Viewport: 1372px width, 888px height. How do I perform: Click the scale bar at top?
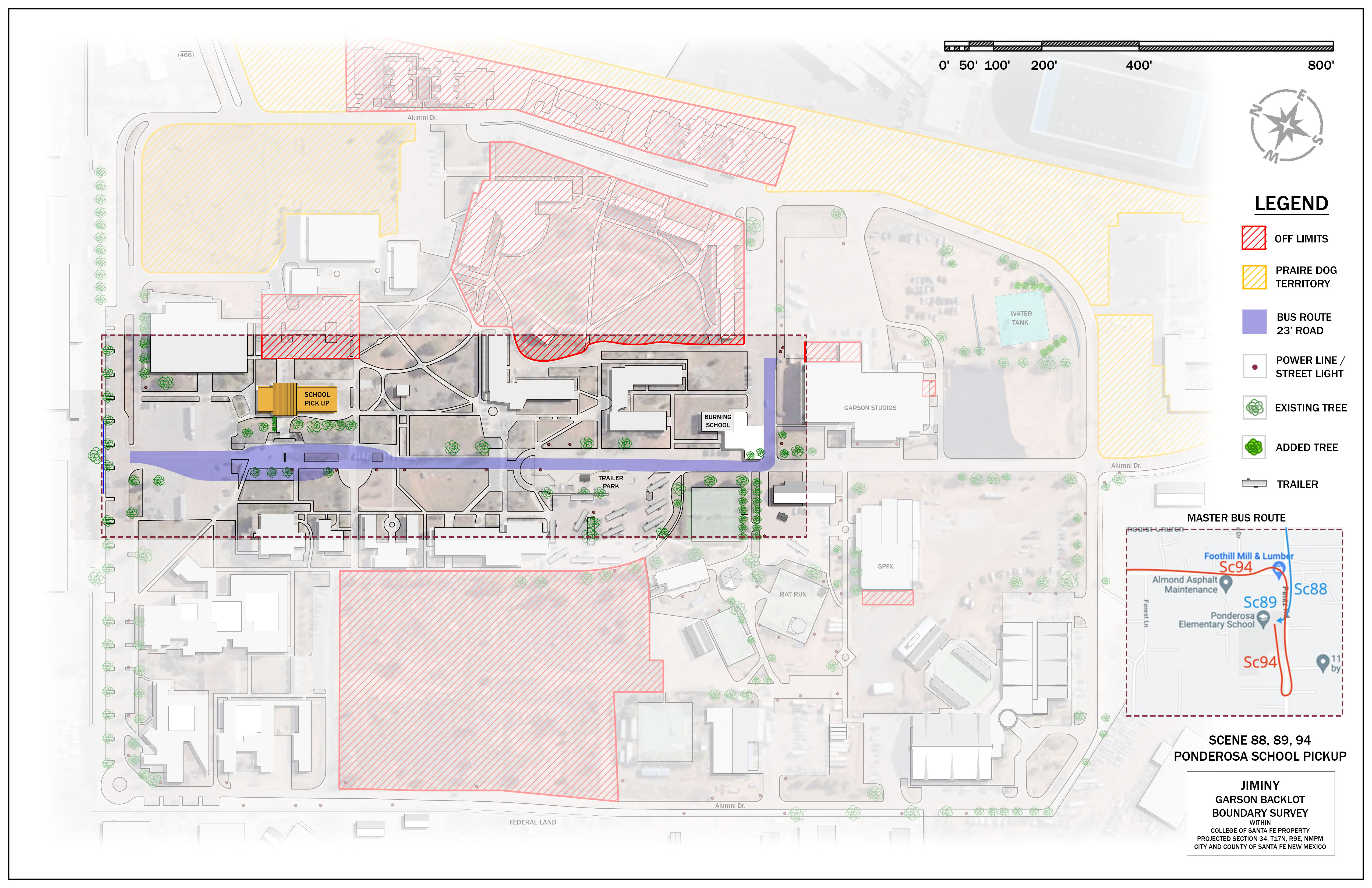(1138, 46)
